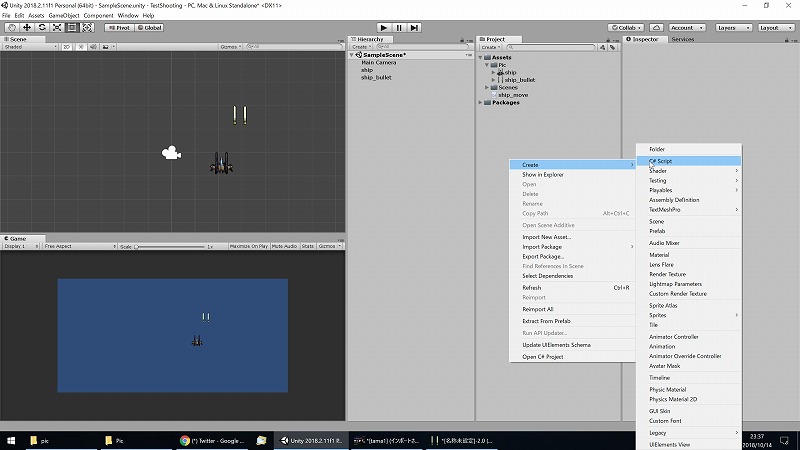Select ship_bullet in Hierarchy
800x450 pixels.
376,78
